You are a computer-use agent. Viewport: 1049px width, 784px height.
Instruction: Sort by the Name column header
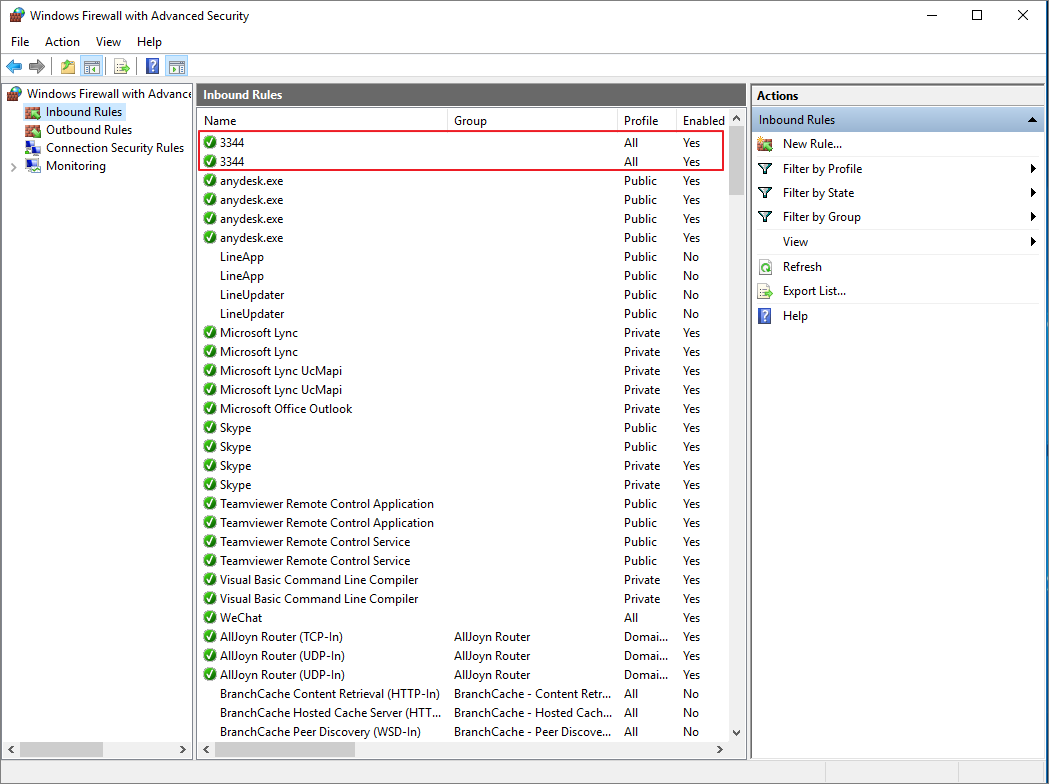[x=324, y=121]
